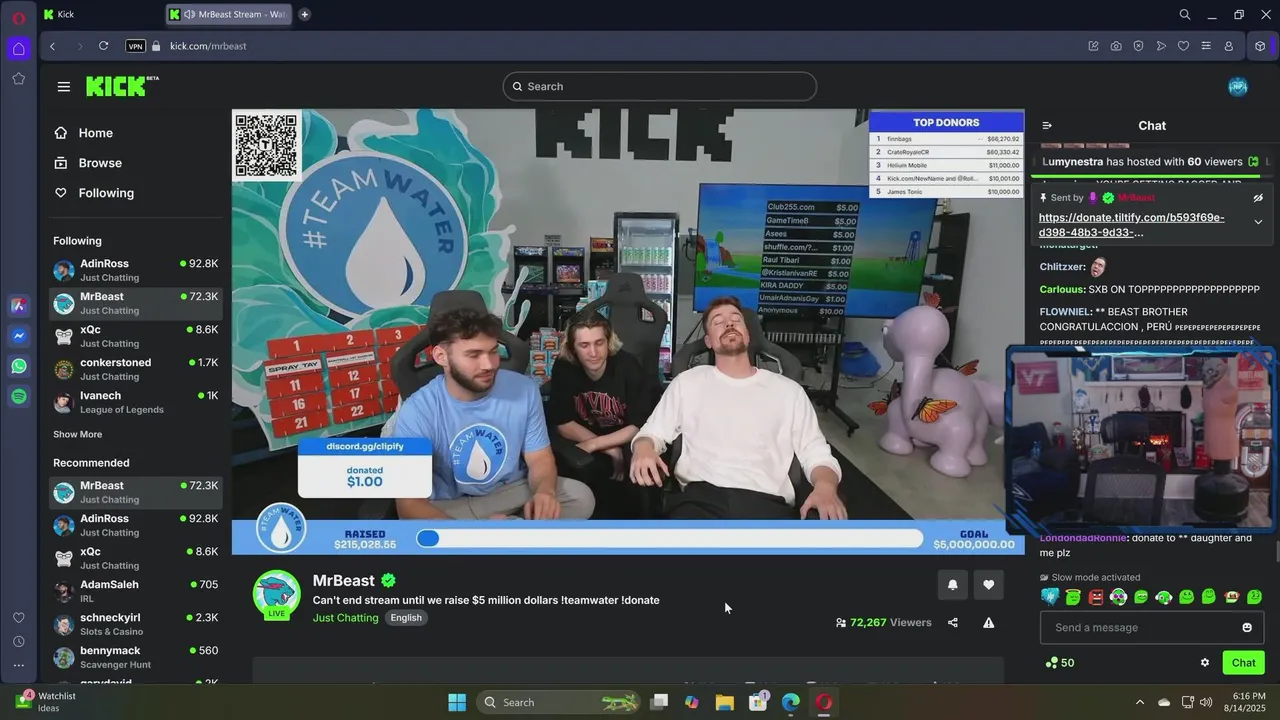This screenshot has width=1280, height=720.
Task: Click MrBeast channel avatar with LIVE badge
Action: [277, 595]
